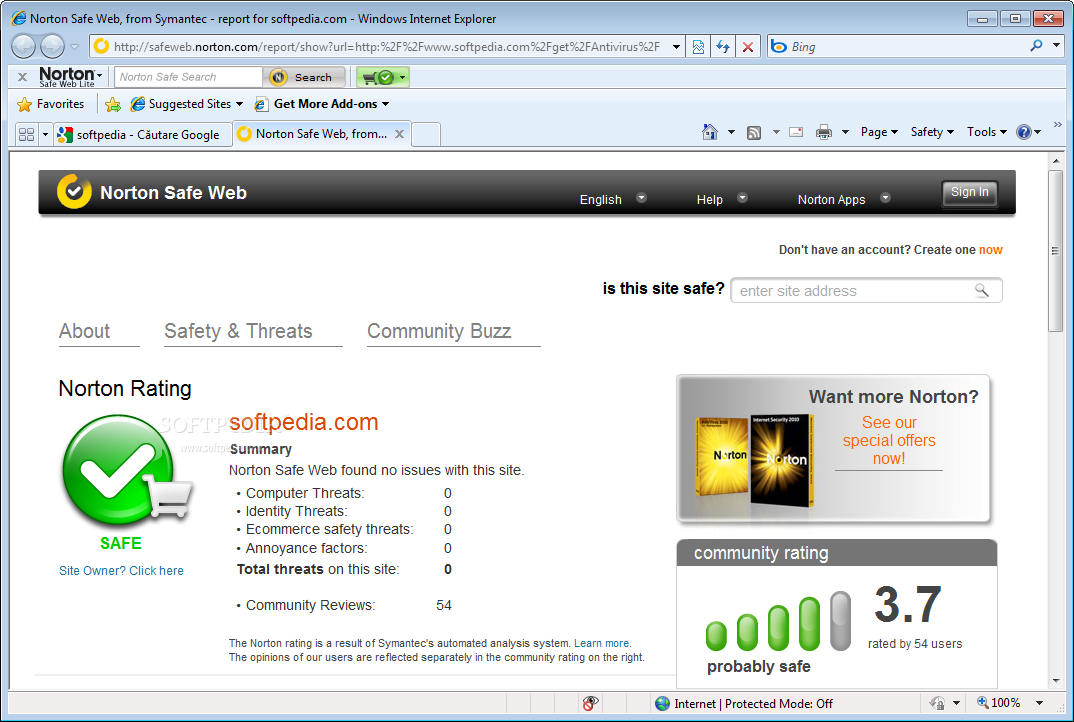This screenshot has height=722, width=1074.
Task: Click the Quick Tabs grid icon
Action: (x=27, y=134)
